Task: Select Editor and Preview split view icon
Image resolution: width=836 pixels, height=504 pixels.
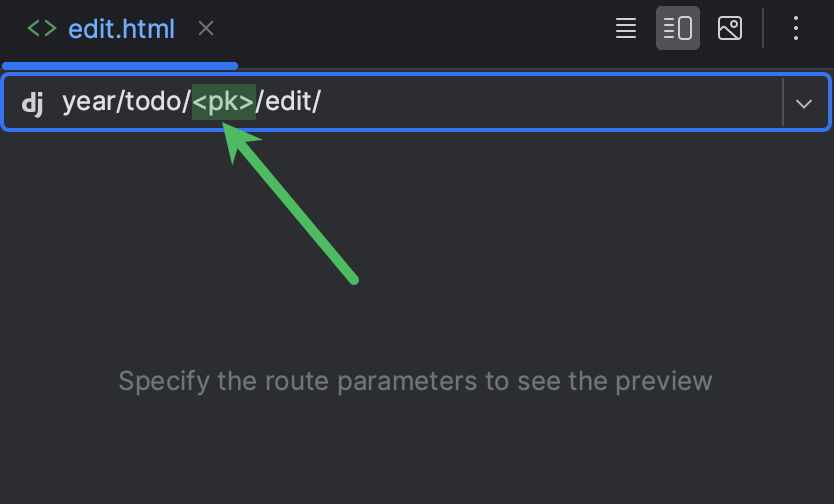Action: tap(678, 28)
